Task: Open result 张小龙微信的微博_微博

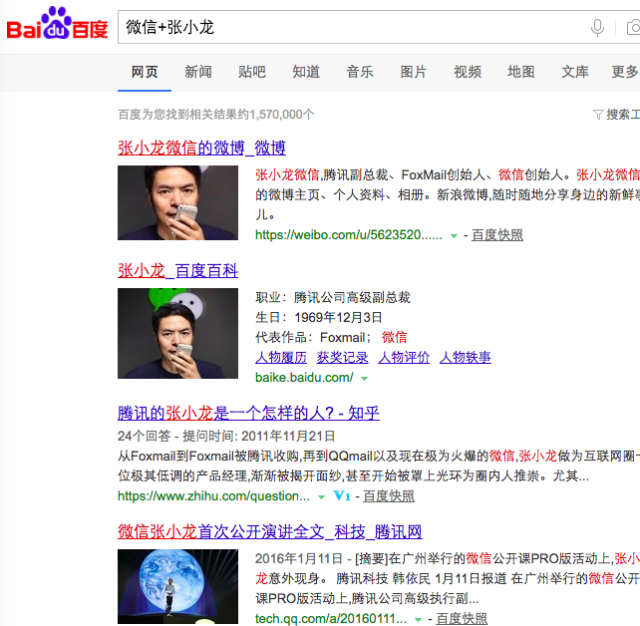Action: click(x=202, y=148)
